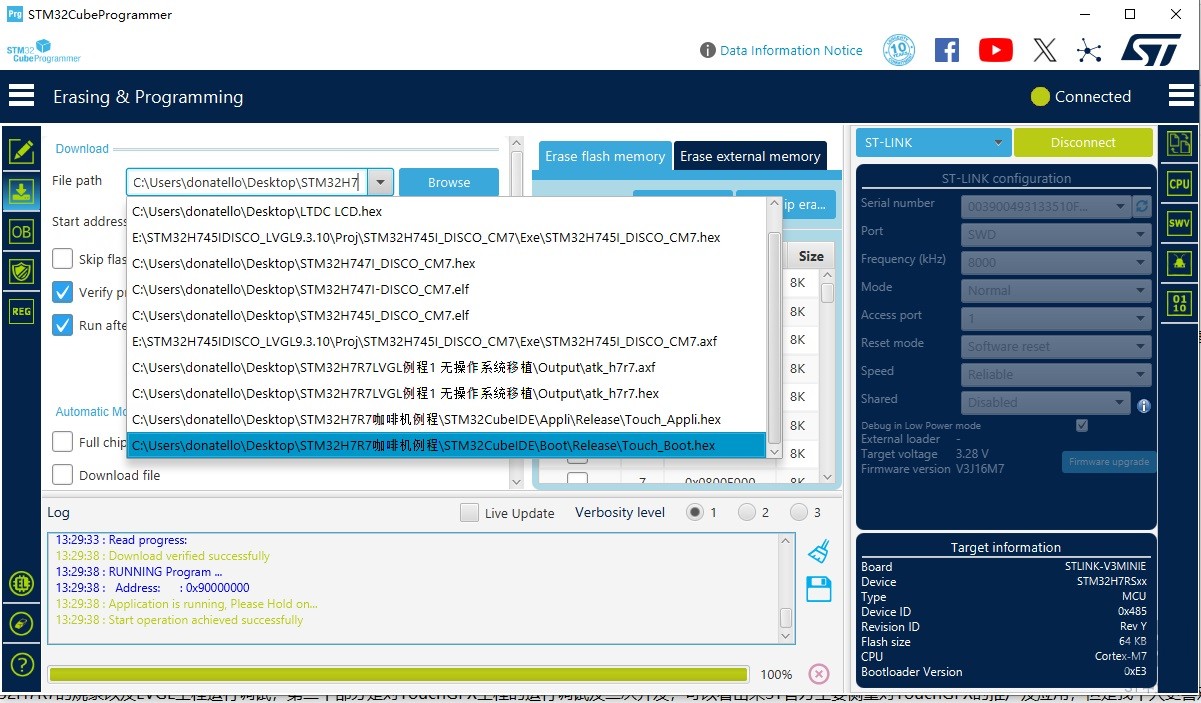Enable Live Update checkbox
This screenshot has width=1201, height=703.
pyautogui.click(x=469, y=512)
